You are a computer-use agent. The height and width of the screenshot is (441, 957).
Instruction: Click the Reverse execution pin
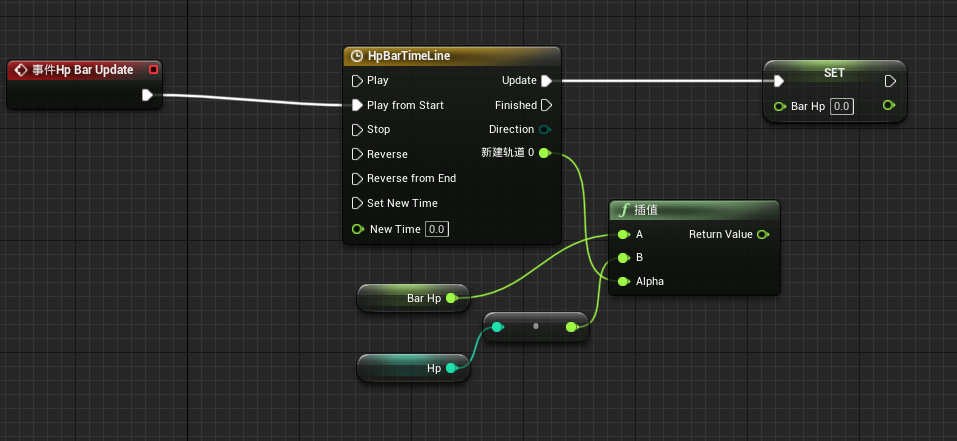pos(357,154)
